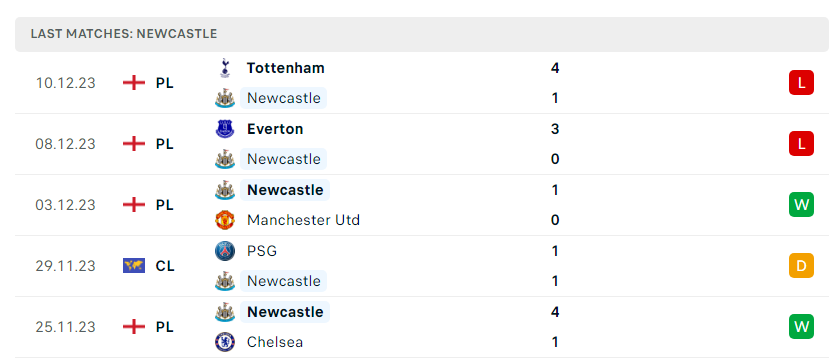The width and height of the screenshot is (833, 363).
Task: Click the Chelsea club crest icon
Action: [x=225, y=342]
